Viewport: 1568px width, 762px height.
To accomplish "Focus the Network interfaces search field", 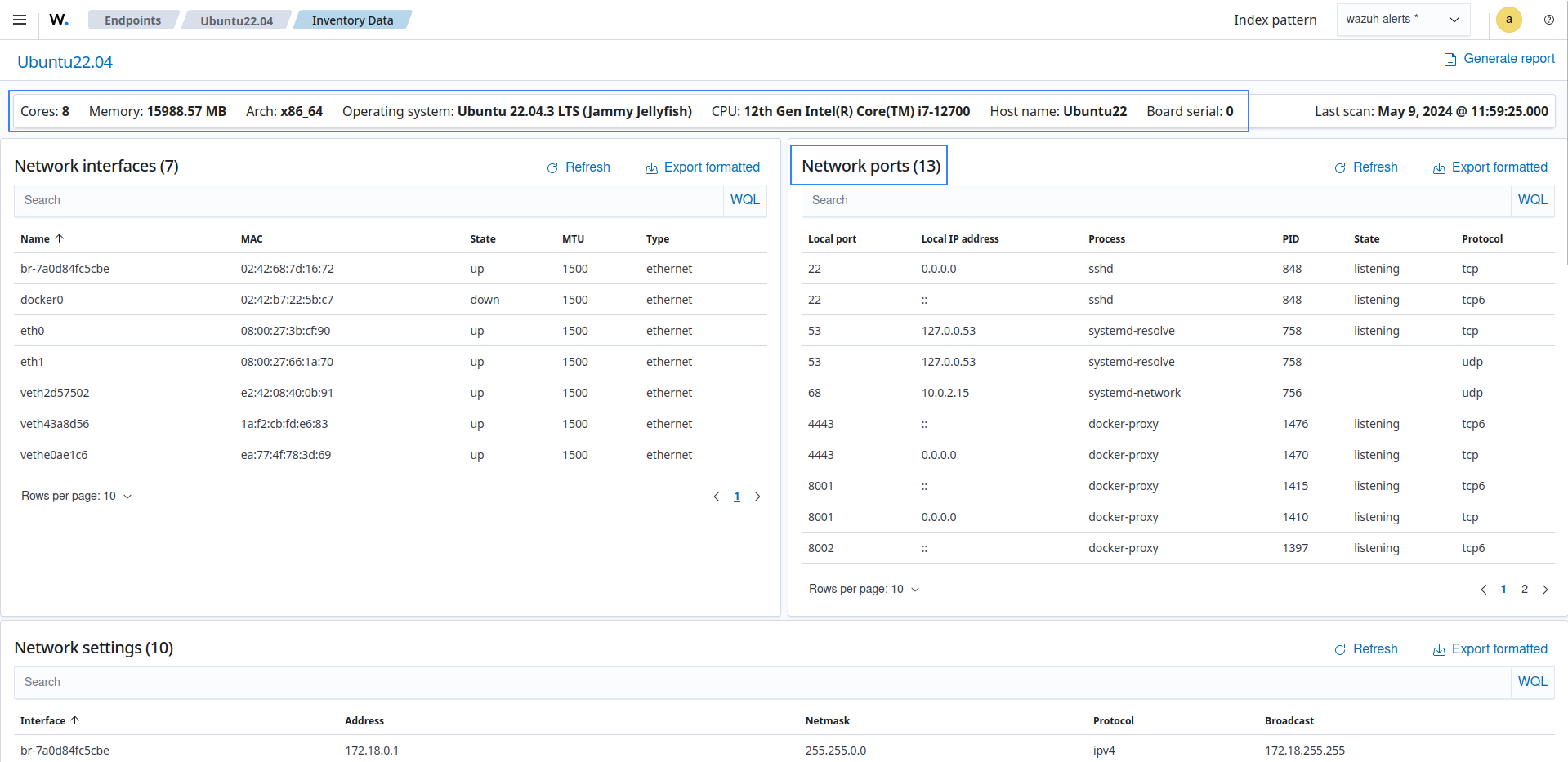I will pyautogui.click(x=369, y=200).
